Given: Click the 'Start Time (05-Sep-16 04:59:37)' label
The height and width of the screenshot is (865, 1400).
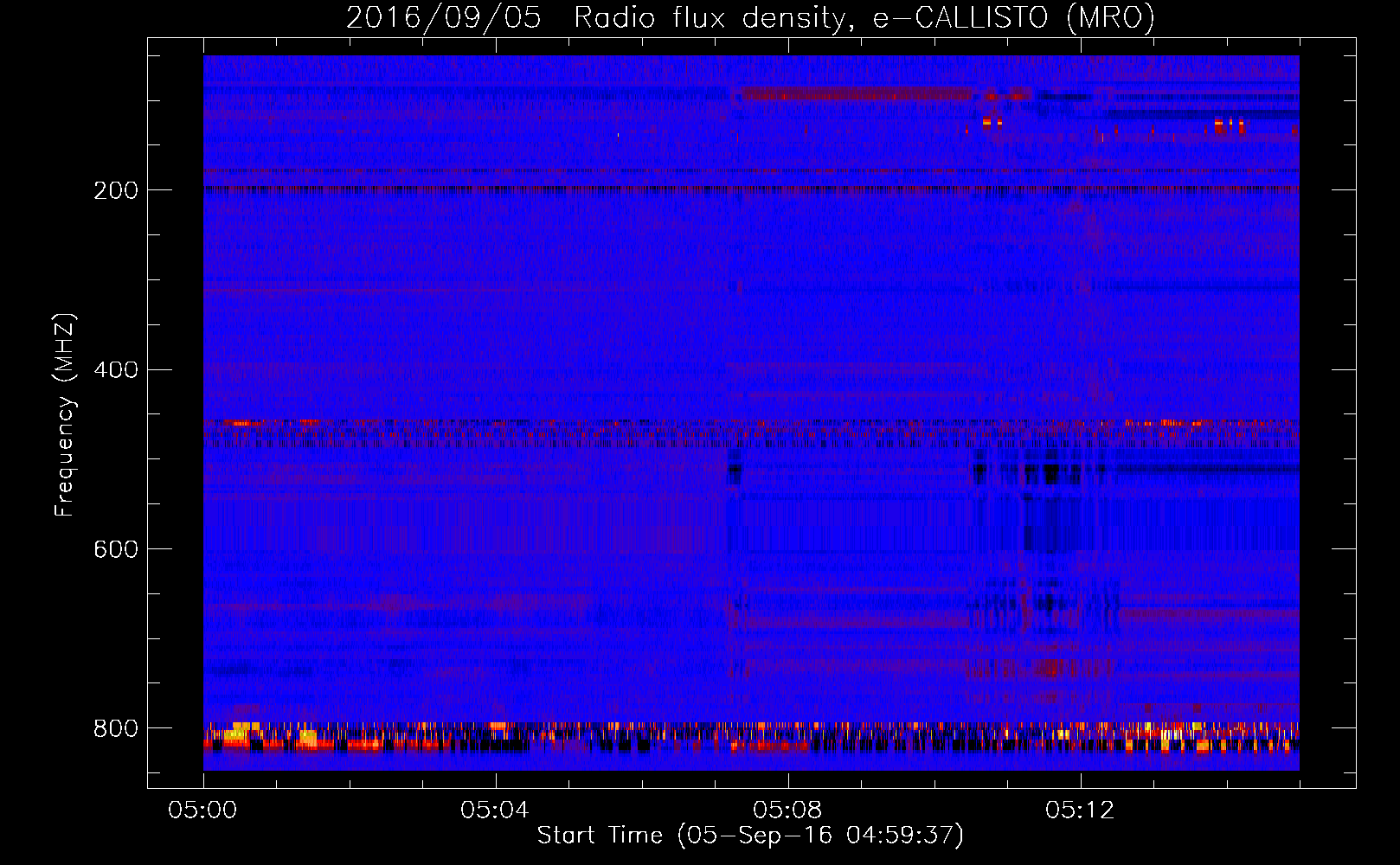Looking at the screenshot, I should click(x=750, y=836).
